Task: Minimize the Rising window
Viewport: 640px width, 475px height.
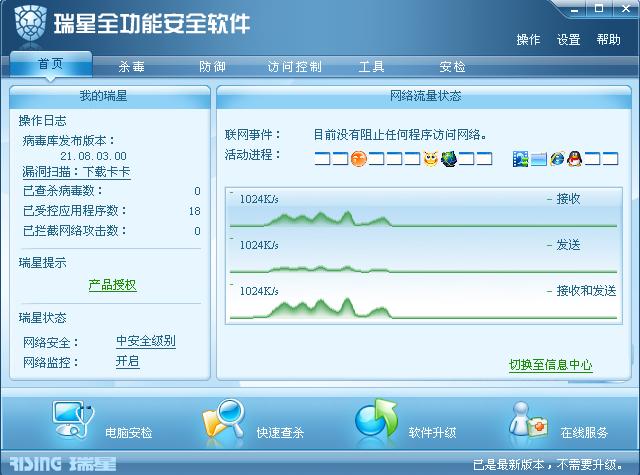Action: tap(575, 9)
